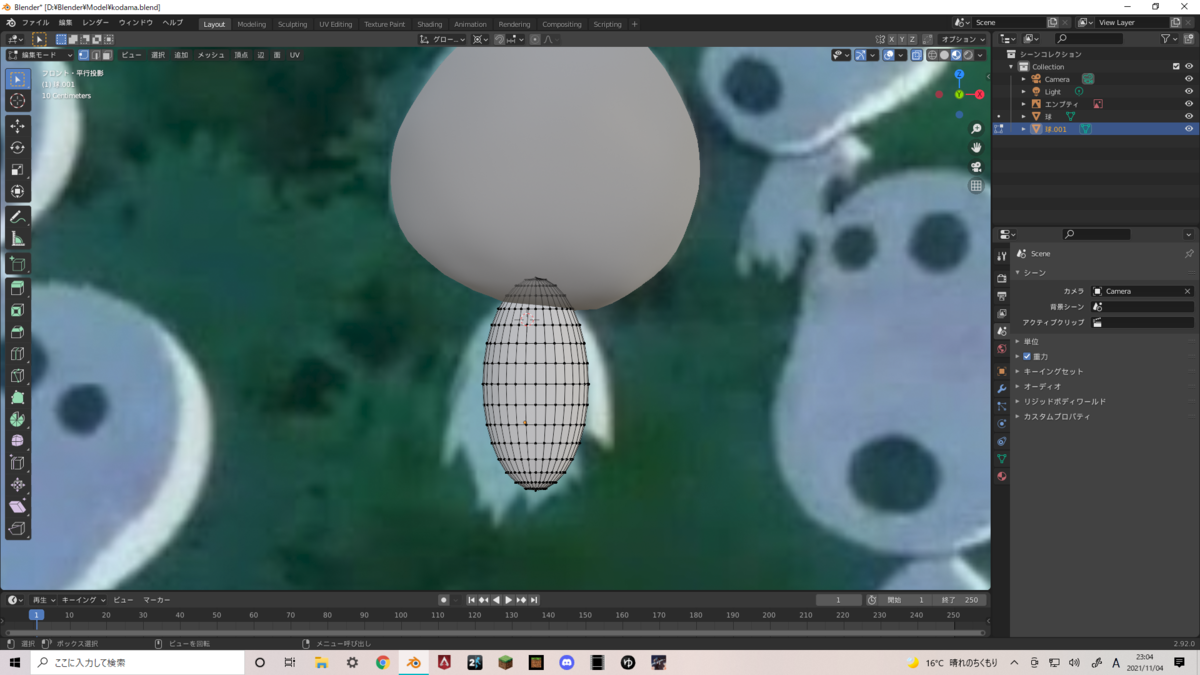The width and height of the screenshot is (1200, 675).
Task: Switch perspective/orthographic with grid gizmo
Action: (x=976, y=186)
